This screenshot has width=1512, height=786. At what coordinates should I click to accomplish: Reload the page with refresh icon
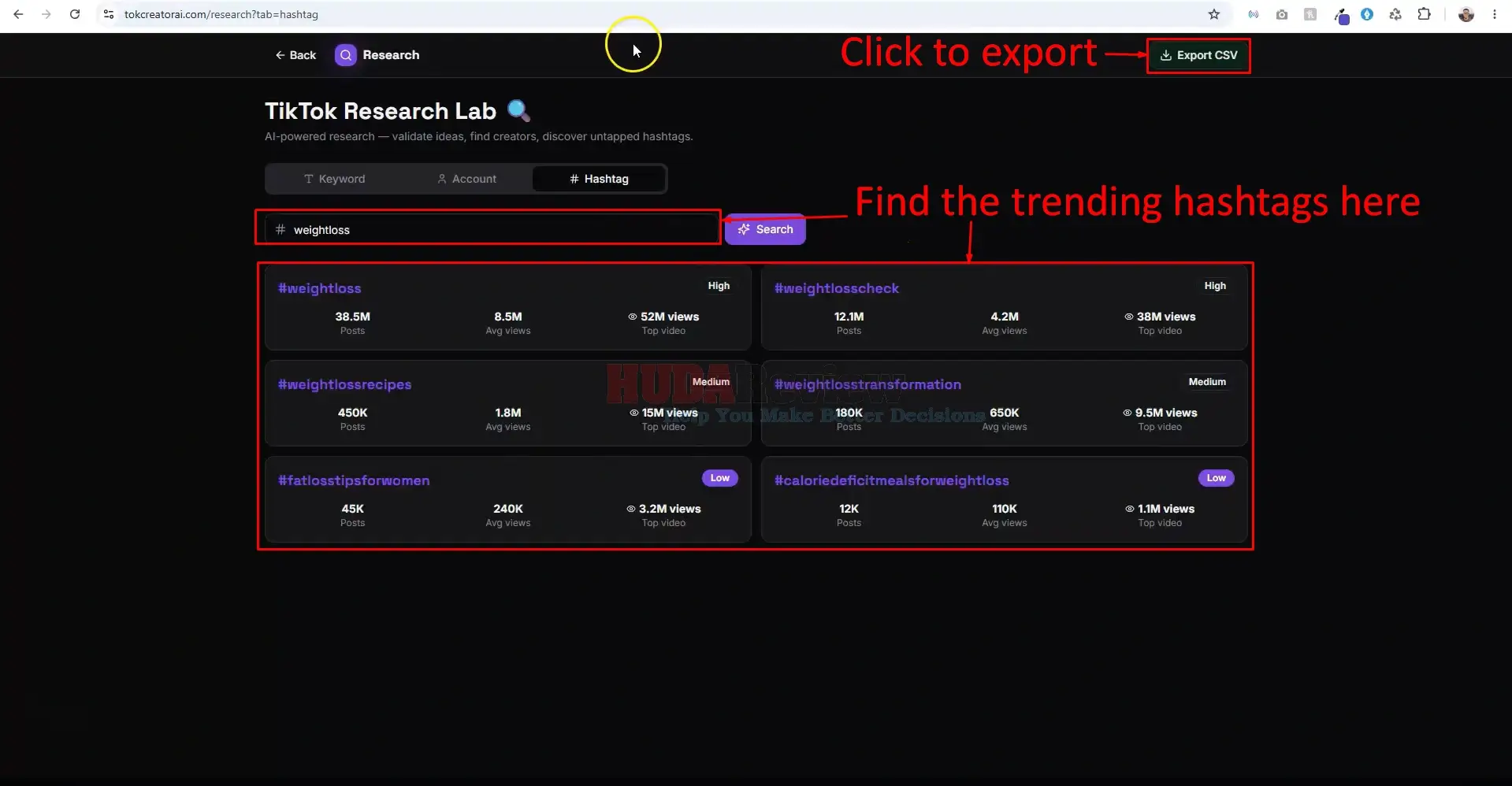click(75, 14)
